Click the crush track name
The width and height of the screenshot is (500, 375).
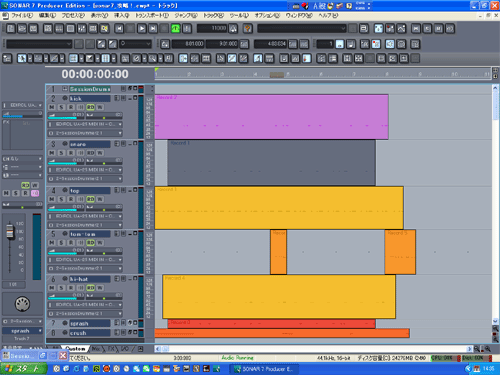(x=90, y=333)
